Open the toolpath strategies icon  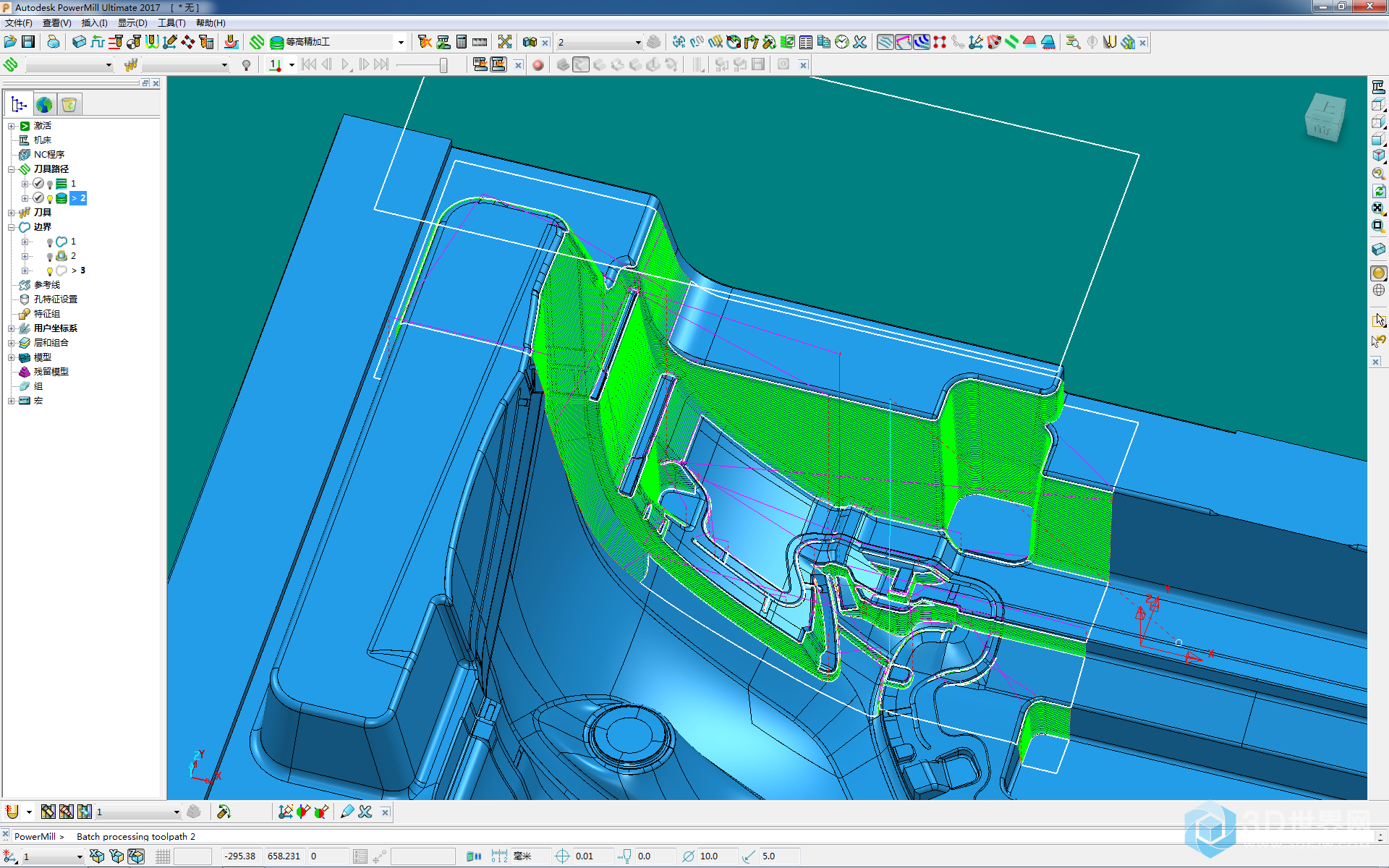tap(257, 42)
